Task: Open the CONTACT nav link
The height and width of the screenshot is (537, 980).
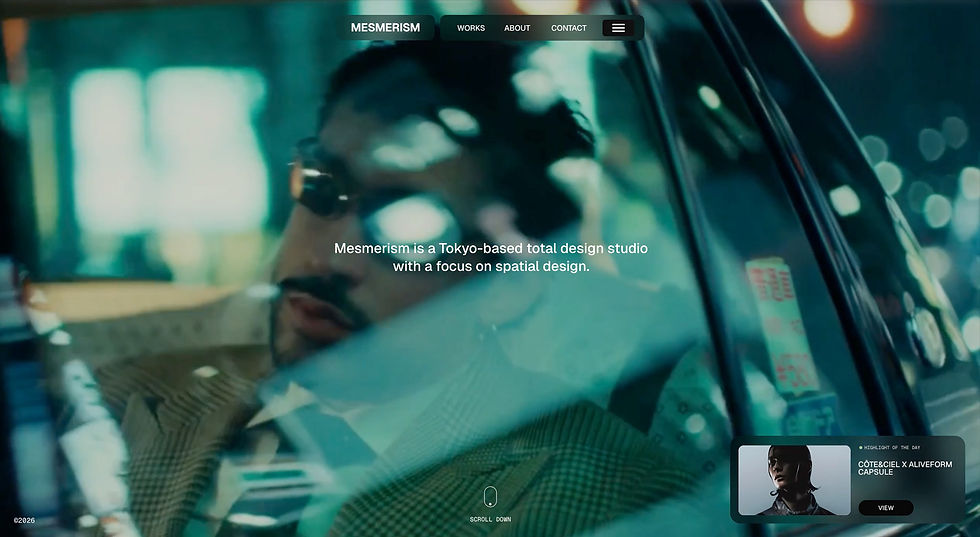Action: [569, 28]
